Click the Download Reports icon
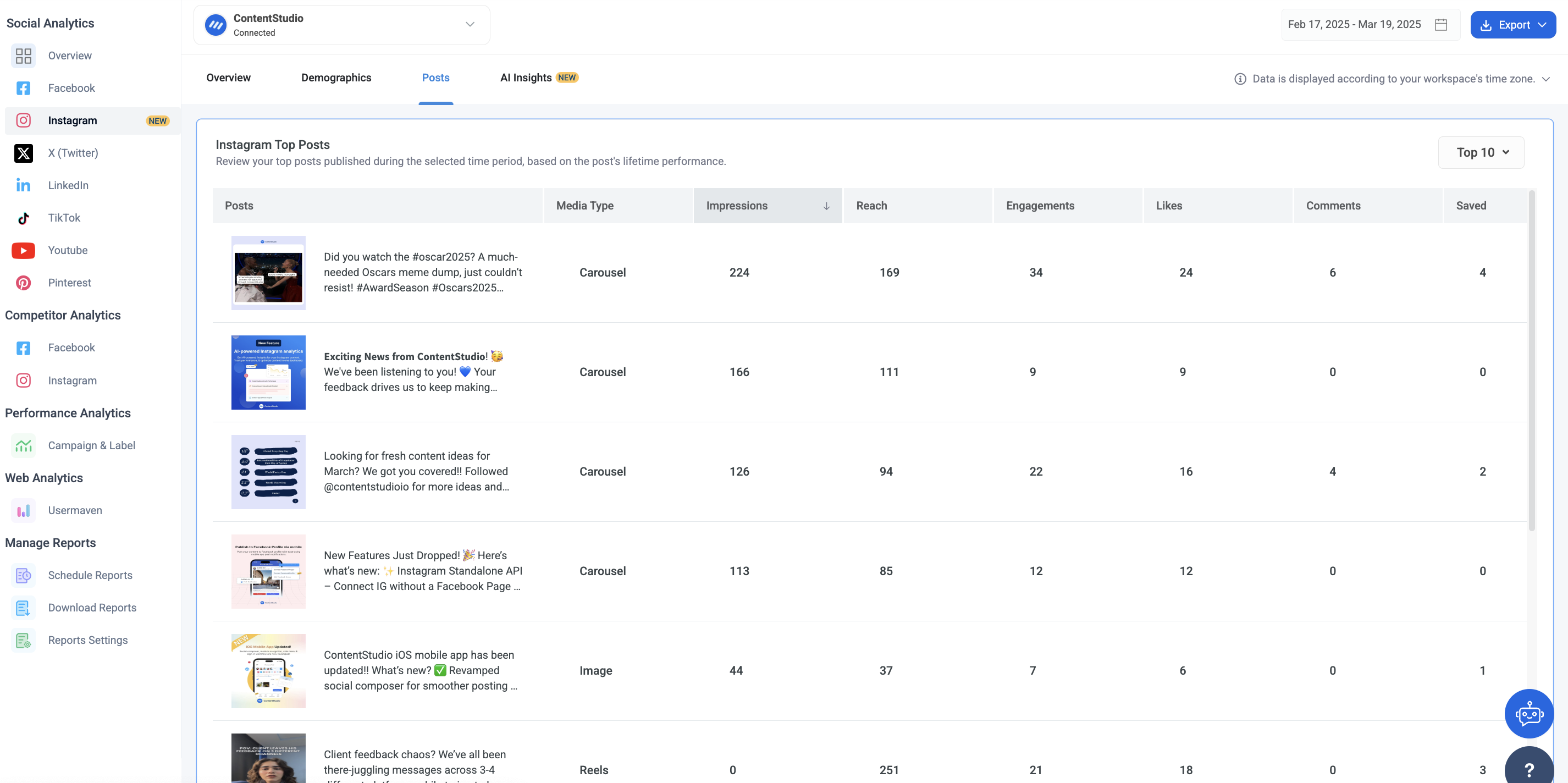The width and height of the screenshot is (1568, 783). pyautogui.click(x=23, y=608)
